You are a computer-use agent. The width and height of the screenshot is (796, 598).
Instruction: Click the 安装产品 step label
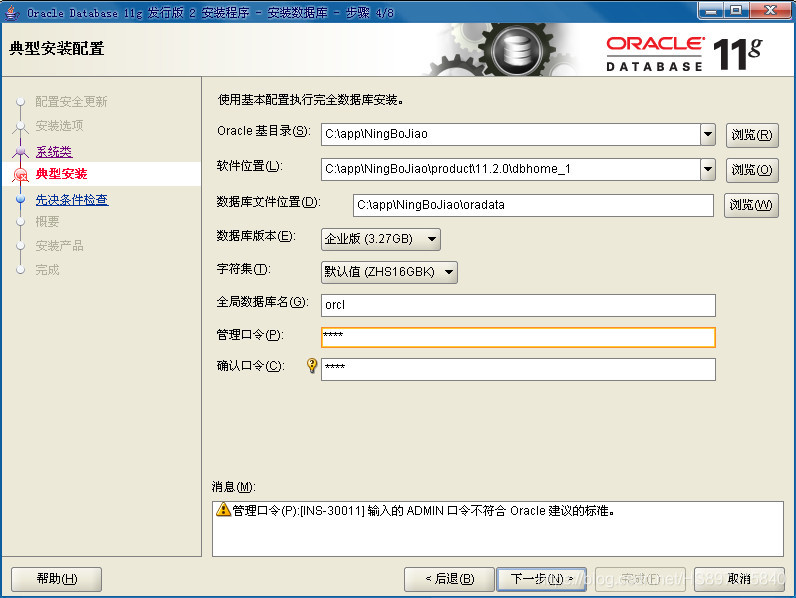pos(59,246)
